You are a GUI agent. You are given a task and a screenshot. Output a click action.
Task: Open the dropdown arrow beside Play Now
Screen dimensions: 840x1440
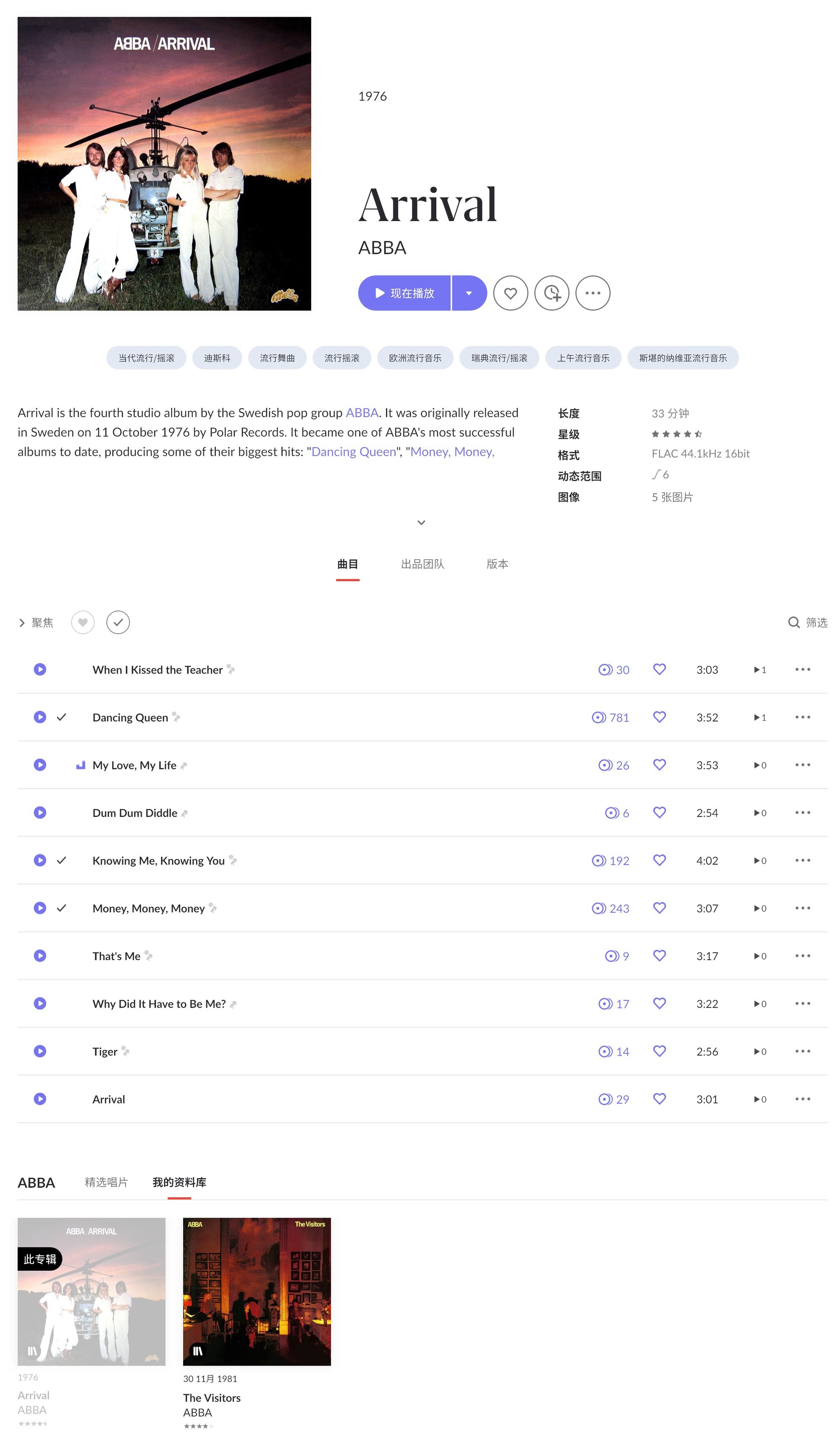pyautogui.click(x=469, y=293)
